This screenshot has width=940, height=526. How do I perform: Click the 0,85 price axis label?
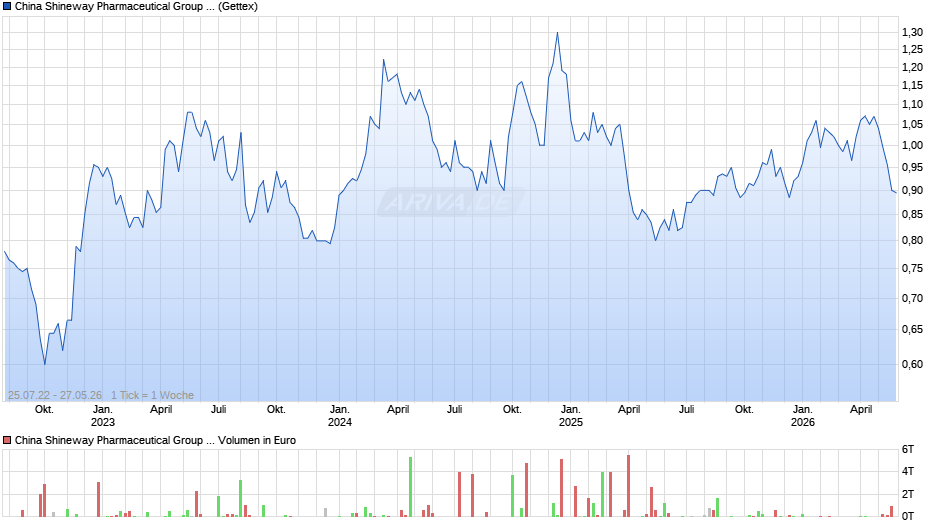pos(912,215)
